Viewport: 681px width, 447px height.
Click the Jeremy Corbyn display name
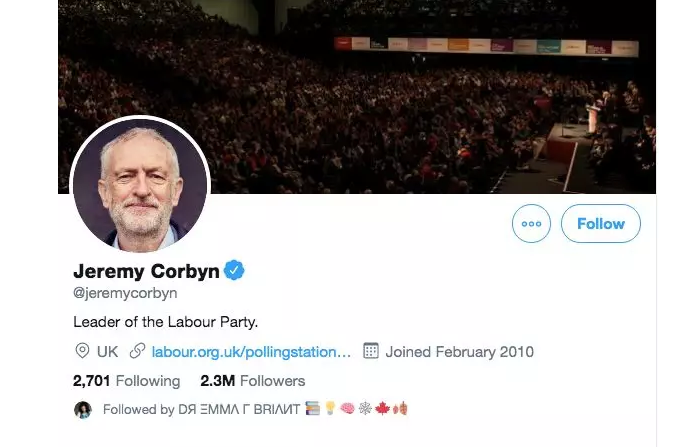[146, 271]
